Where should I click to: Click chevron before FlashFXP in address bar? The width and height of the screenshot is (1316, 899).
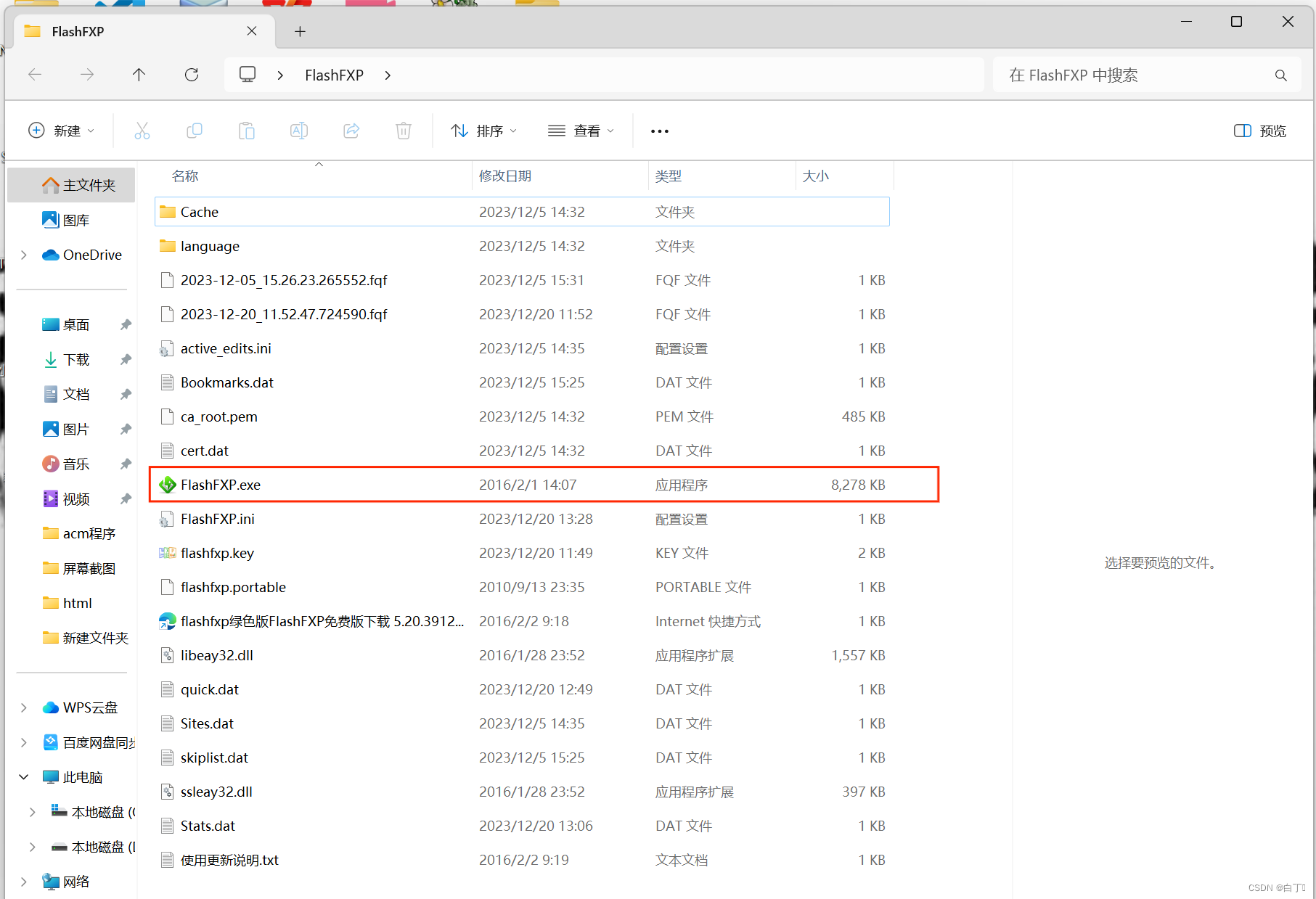[x=280, y=75]
